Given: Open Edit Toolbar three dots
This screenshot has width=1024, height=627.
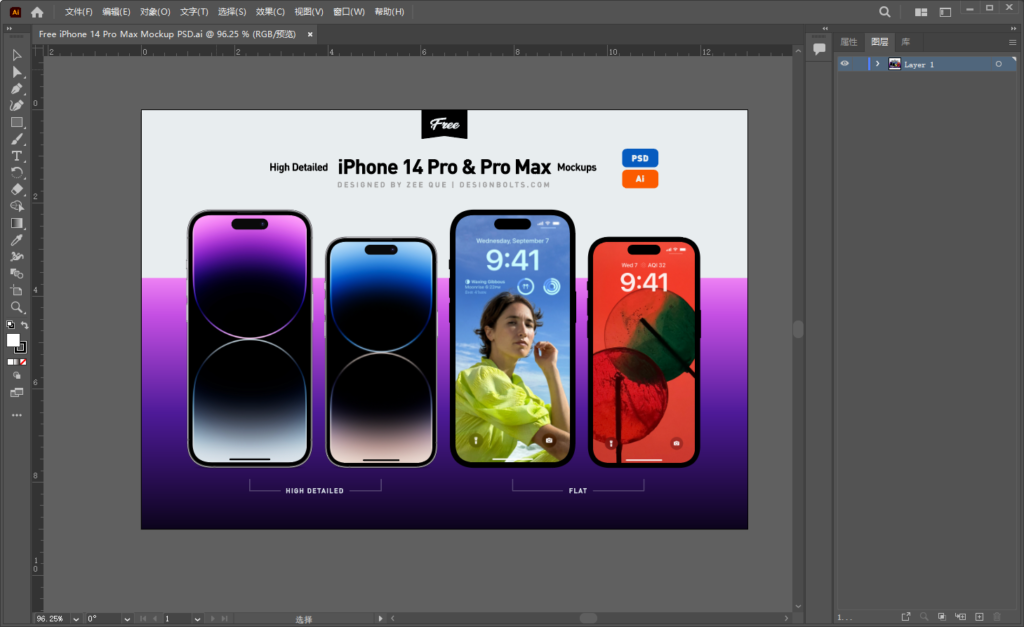Looking at the screenshot, I should coord(17,415).
